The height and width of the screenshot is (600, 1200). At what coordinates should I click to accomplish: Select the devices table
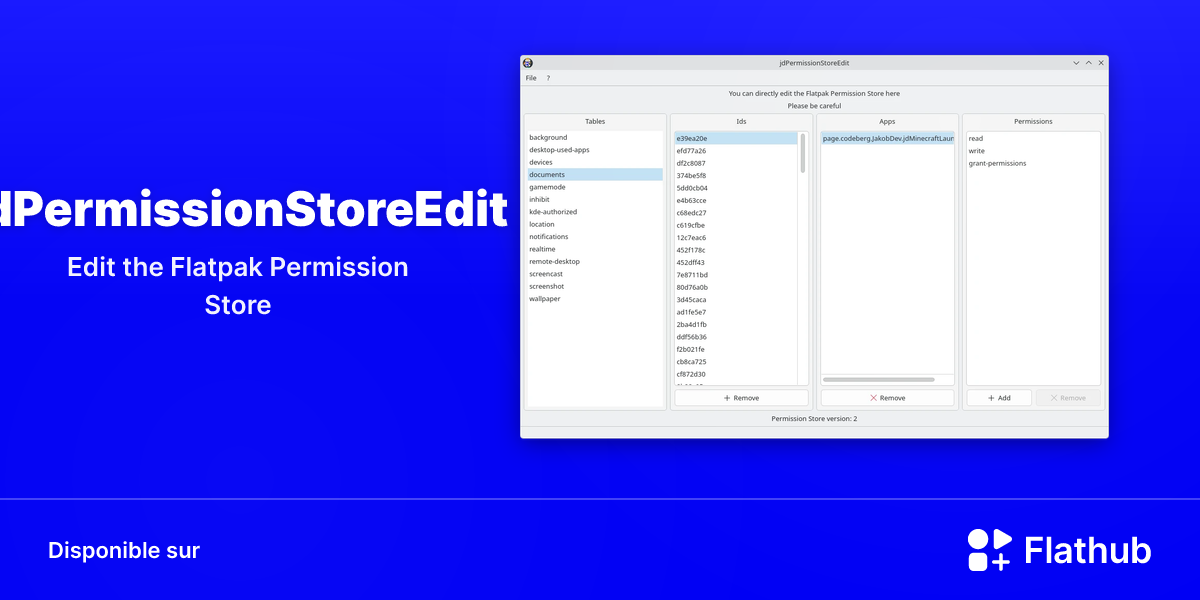click(x=595, y=162)
